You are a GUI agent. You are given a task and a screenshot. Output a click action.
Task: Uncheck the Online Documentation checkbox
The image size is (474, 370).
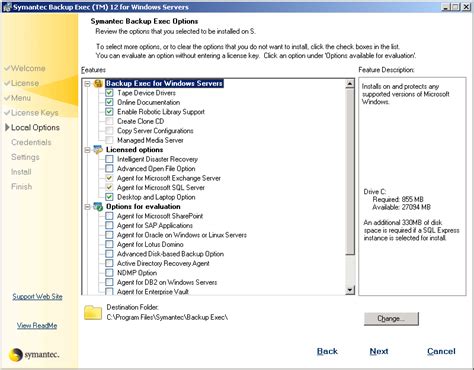point(109,102)
